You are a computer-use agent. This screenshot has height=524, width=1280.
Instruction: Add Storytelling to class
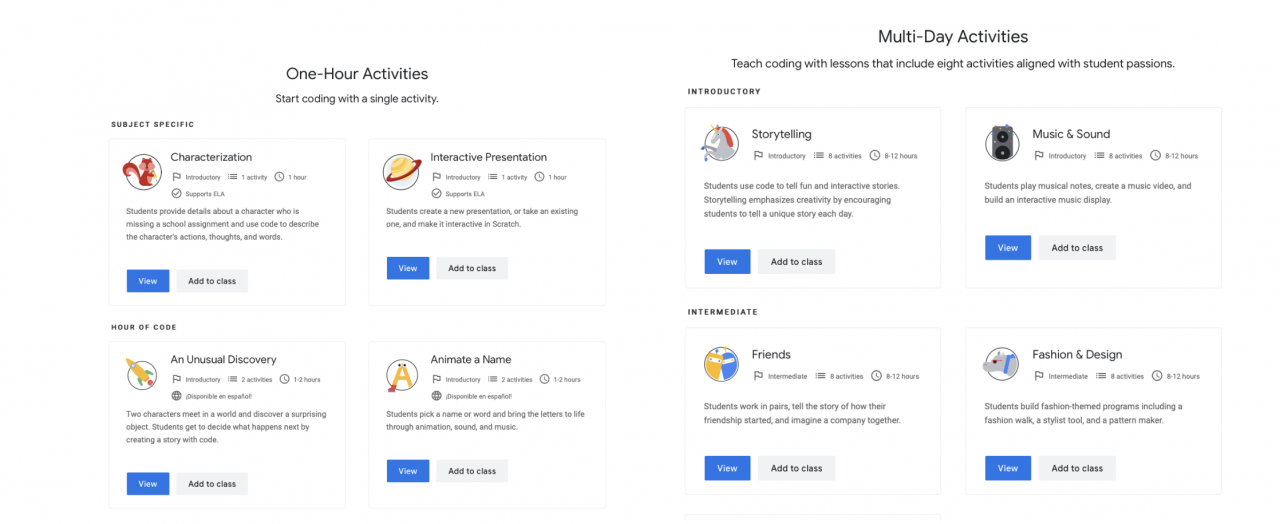(x=797, y=262)
